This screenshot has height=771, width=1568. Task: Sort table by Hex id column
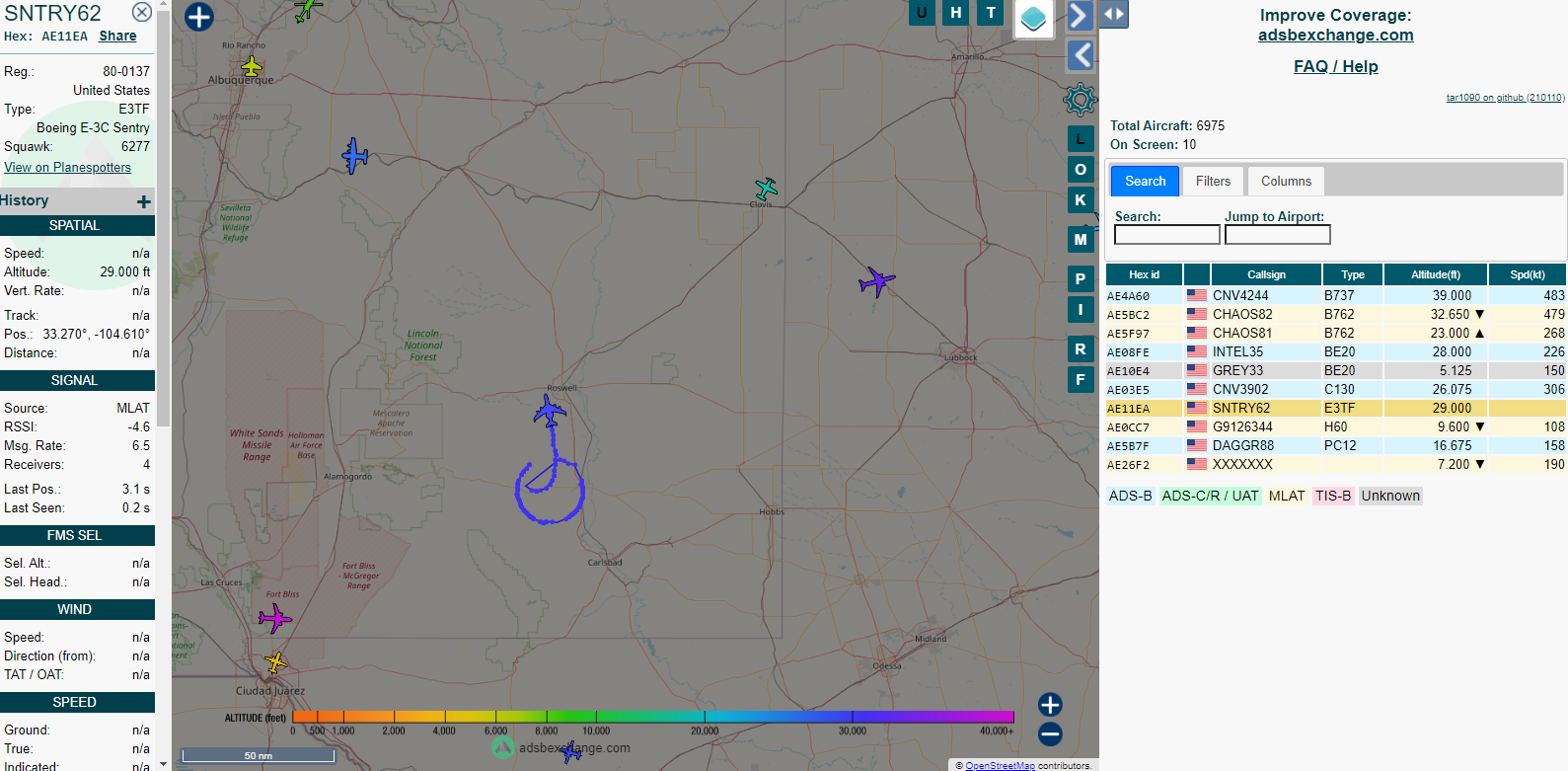click(x=1144, y=274)
